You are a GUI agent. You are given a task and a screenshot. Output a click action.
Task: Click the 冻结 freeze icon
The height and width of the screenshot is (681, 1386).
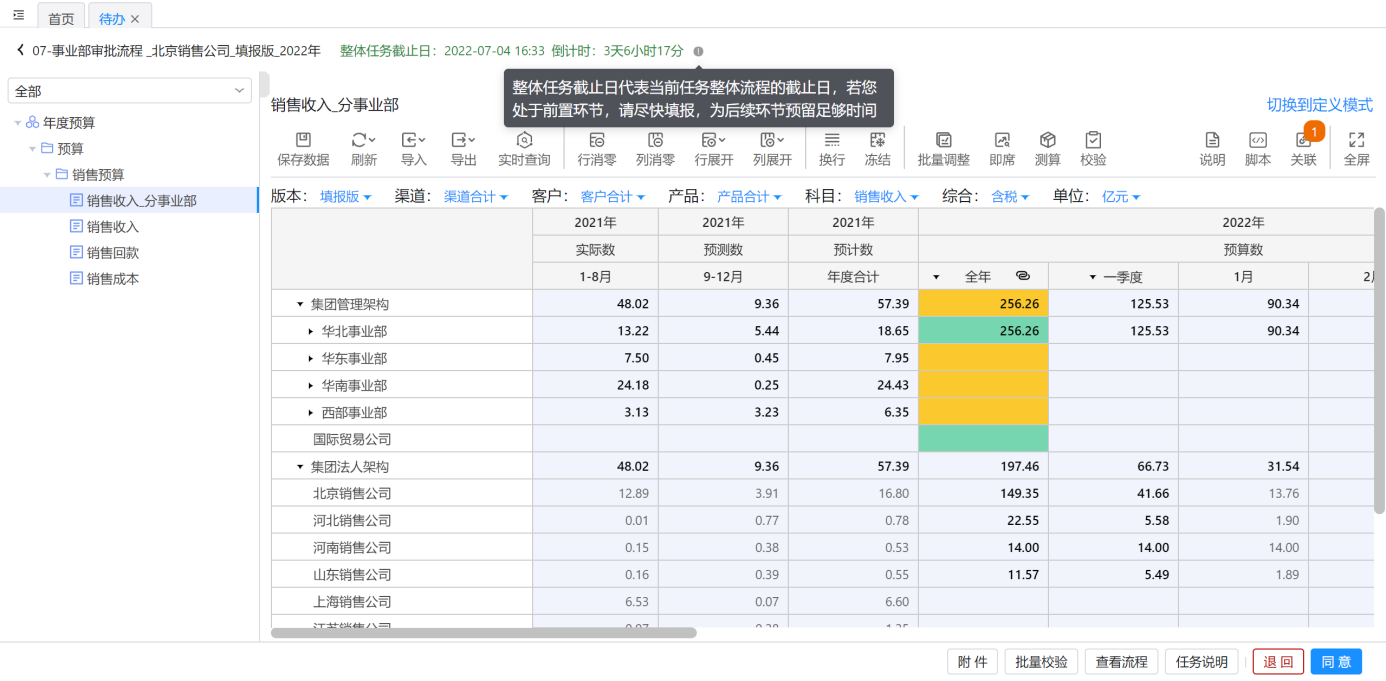[x=877, y=141]
